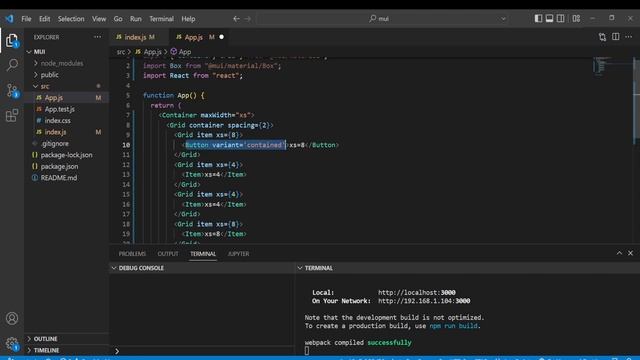Open package.json in the explorer
This screenshot has width=640, height=360.
point(59,166)
